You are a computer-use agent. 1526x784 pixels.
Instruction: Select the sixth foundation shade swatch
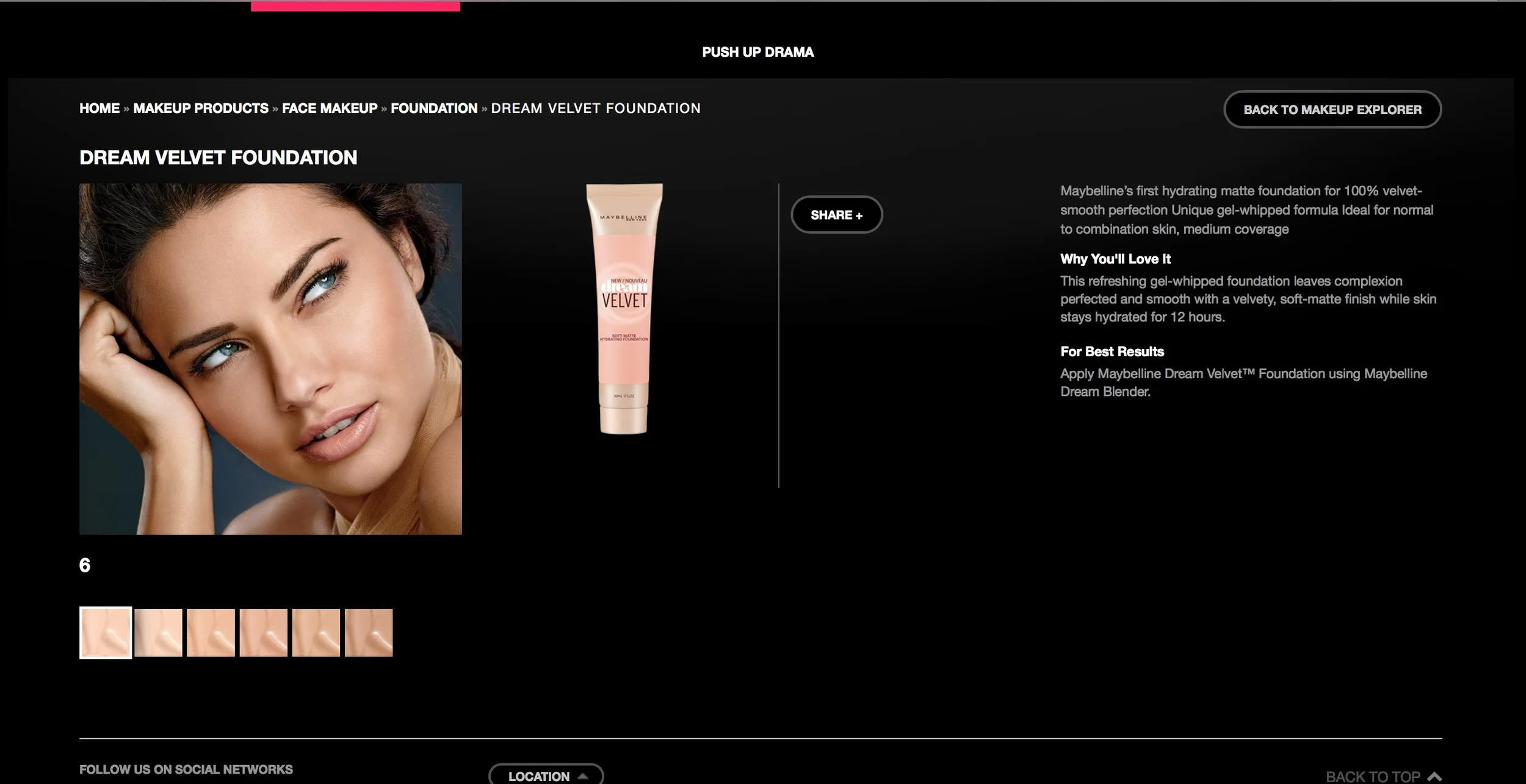369,633
